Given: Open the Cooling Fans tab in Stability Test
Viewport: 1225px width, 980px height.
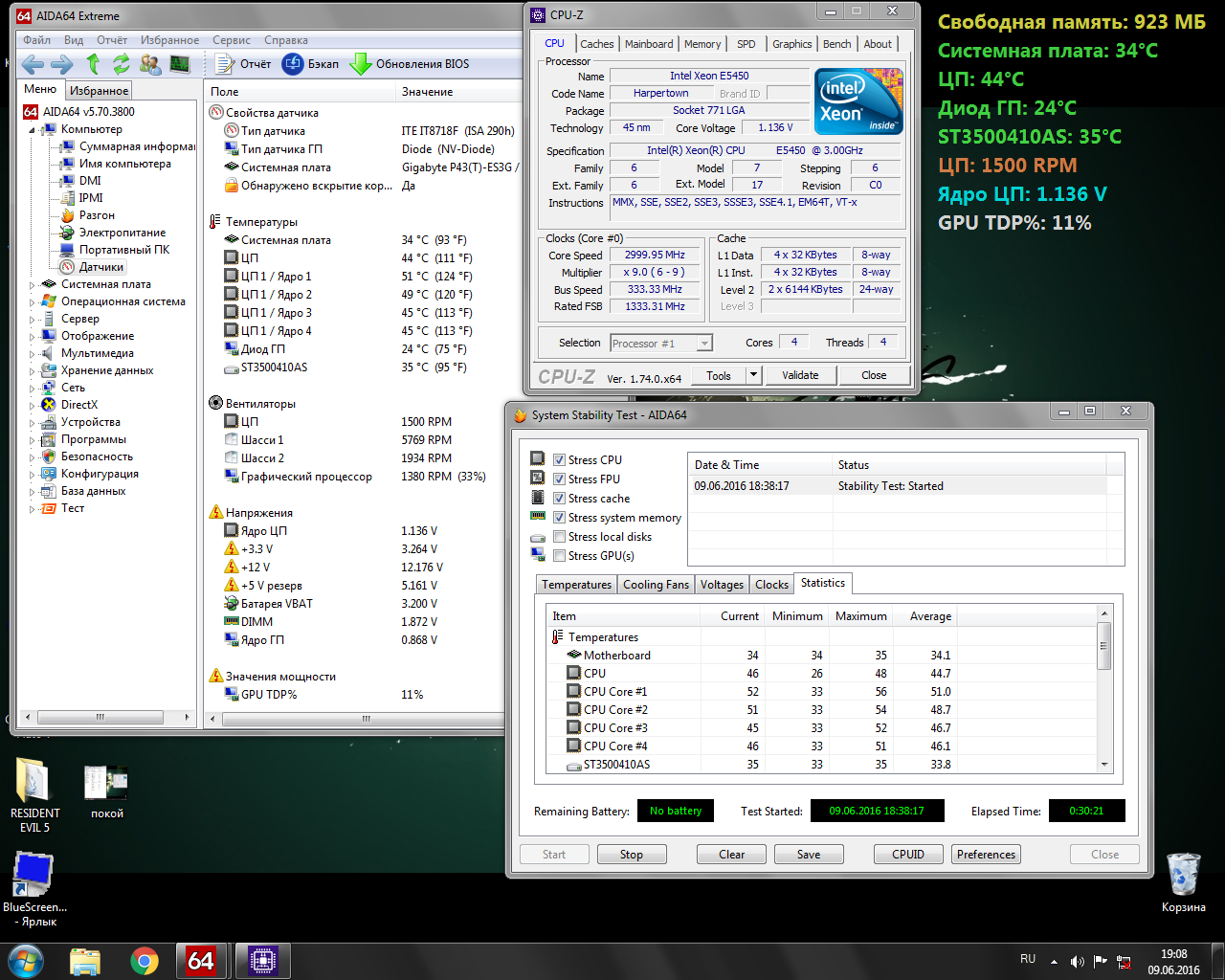Looking at the screenshot, I should [x=656, y=585].
